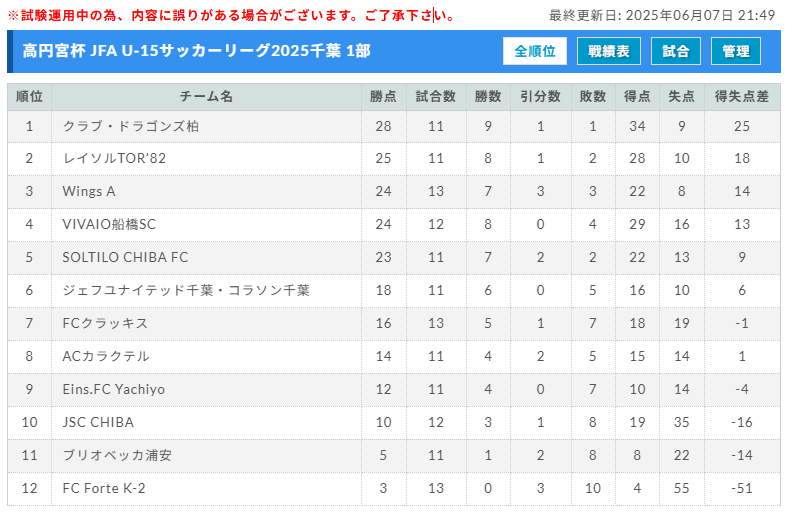Click the Wings A team name
Image resolution: width=785 pixels, height=512 pixels.
tap(89, 191)
